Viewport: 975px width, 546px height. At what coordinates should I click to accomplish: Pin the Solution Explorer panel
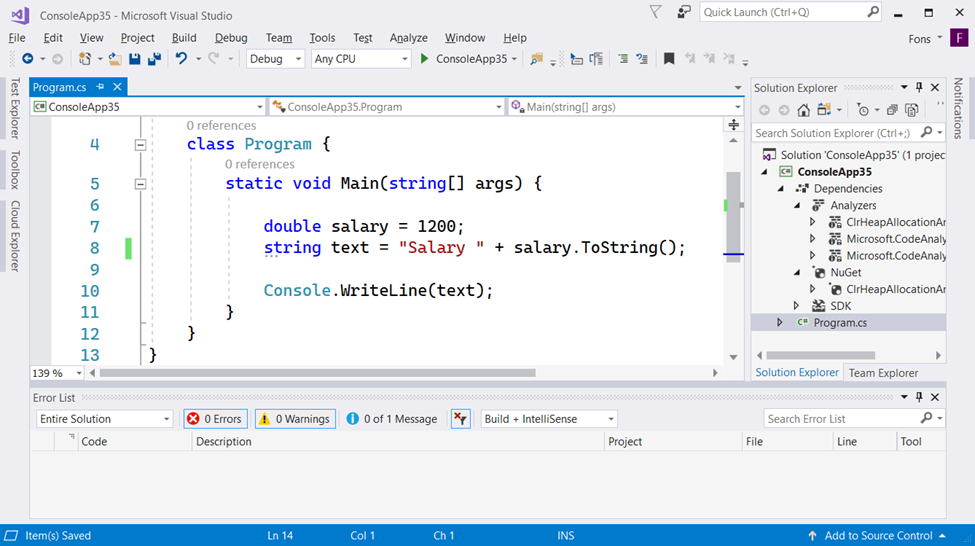tap(919, 88)
